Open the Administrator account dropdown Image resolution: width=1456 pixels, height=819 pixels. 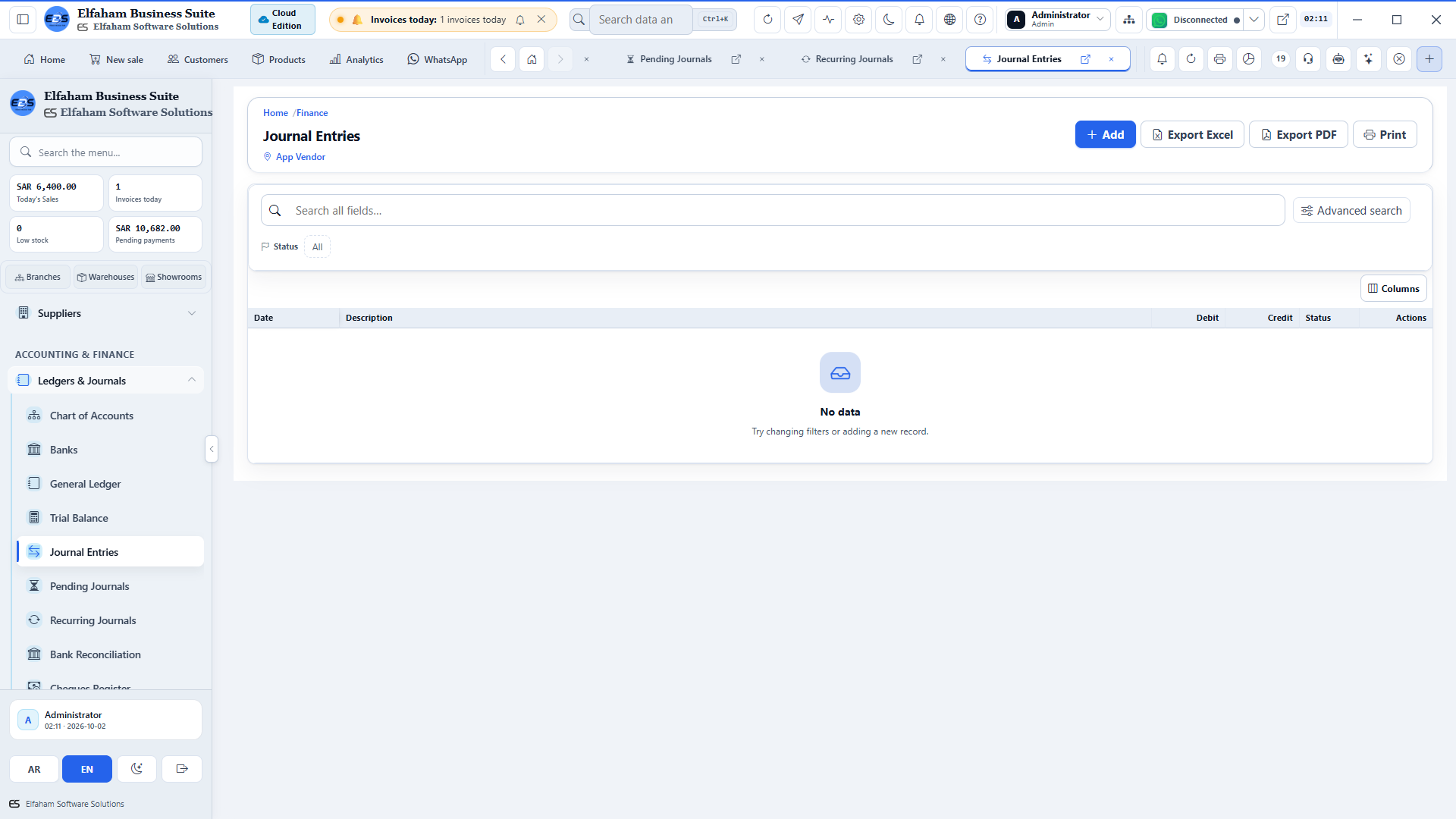pos(1058,20)
